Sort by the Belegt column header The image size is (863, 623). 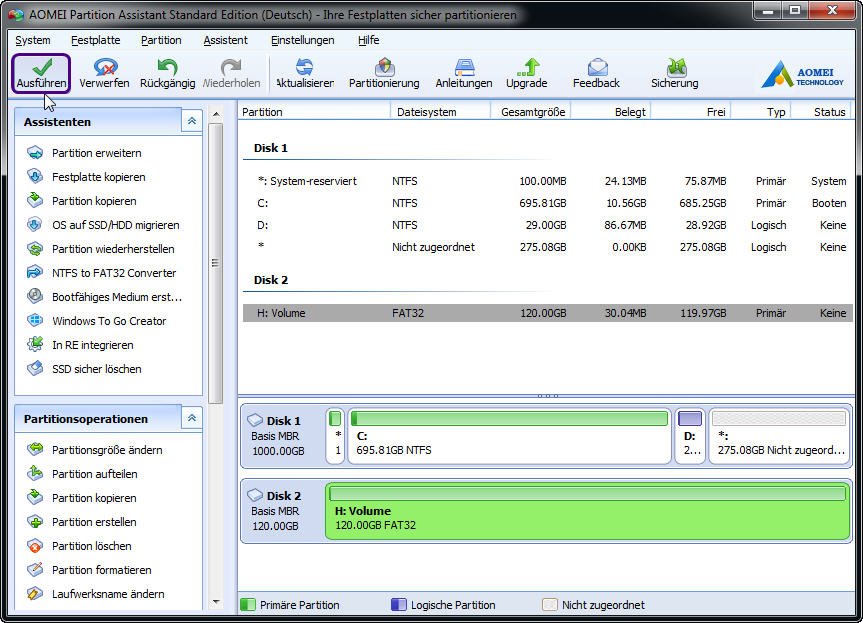[x=611, y=112]
